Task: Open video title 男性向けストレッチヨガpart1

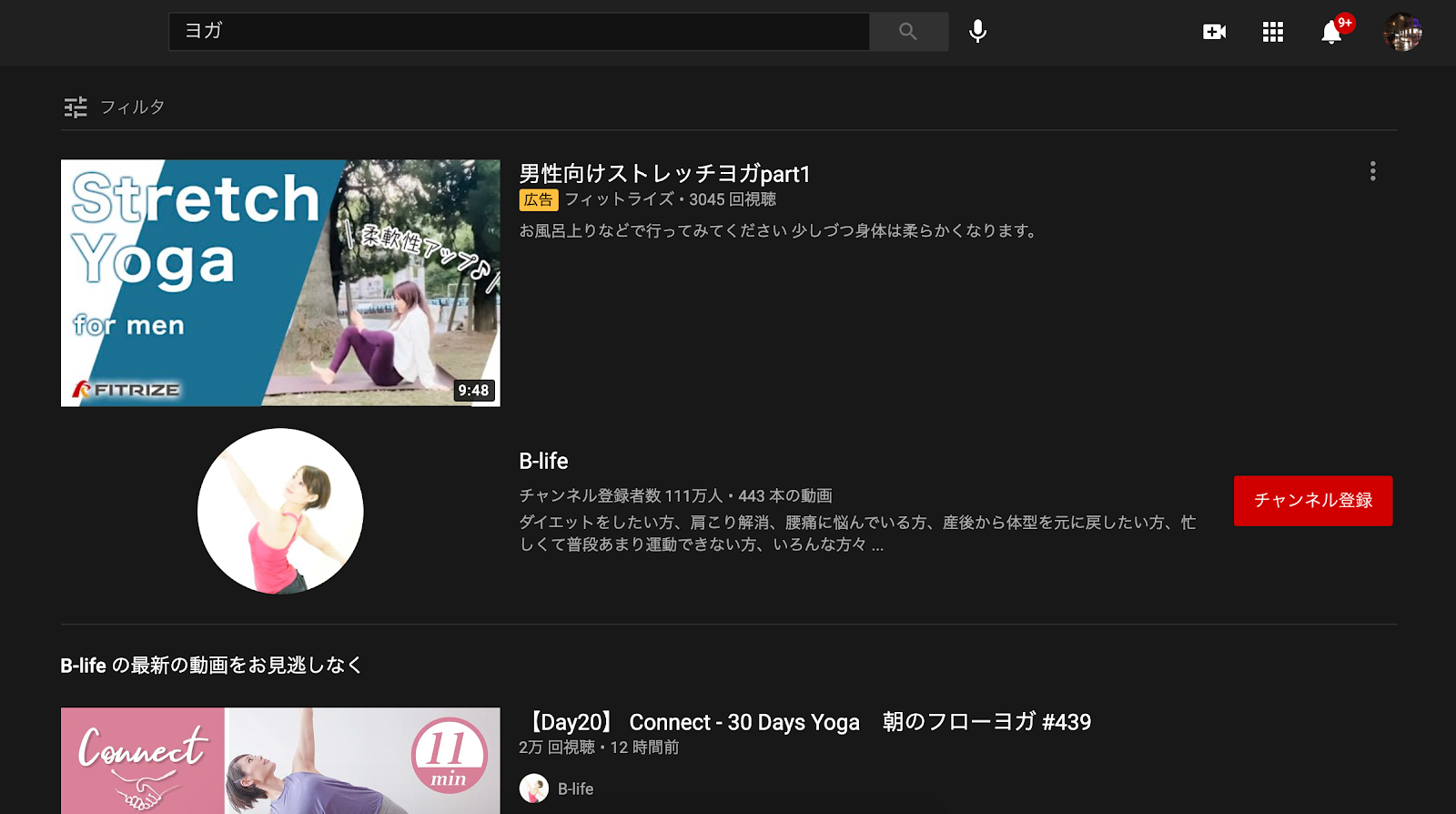Action: [x=664, y=174]
